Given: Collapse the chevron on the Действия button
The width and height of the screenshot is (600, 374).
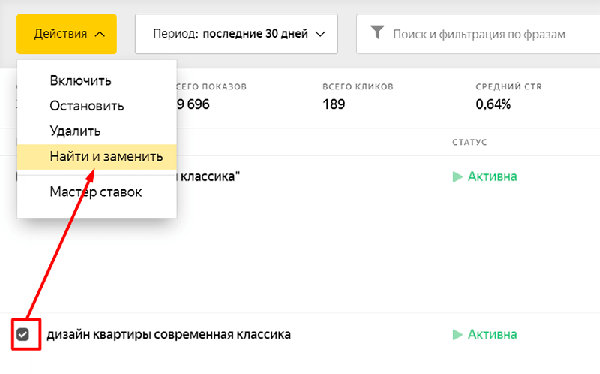Looking at the screenshot, I should click(99, 34).
